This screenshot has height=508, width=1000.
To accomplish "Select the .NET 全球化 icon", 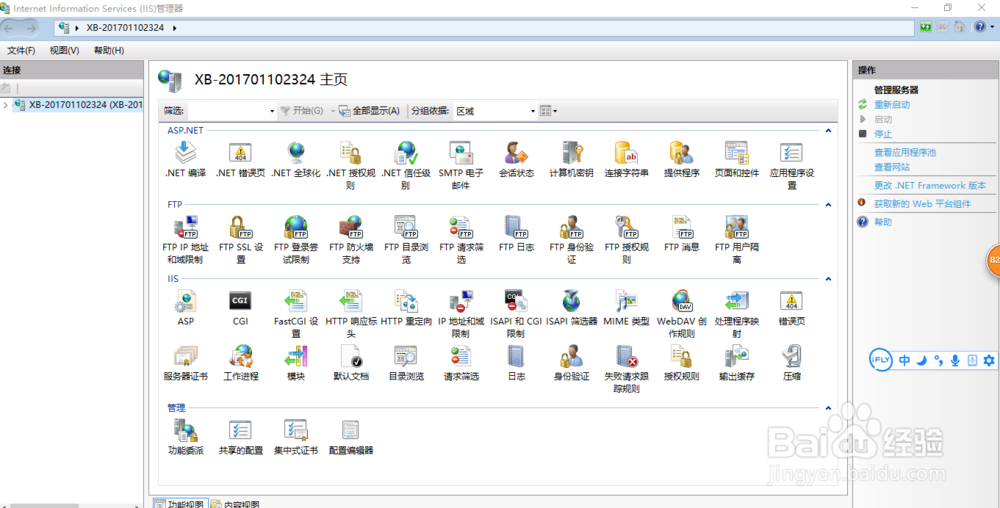I will (295, 159).
